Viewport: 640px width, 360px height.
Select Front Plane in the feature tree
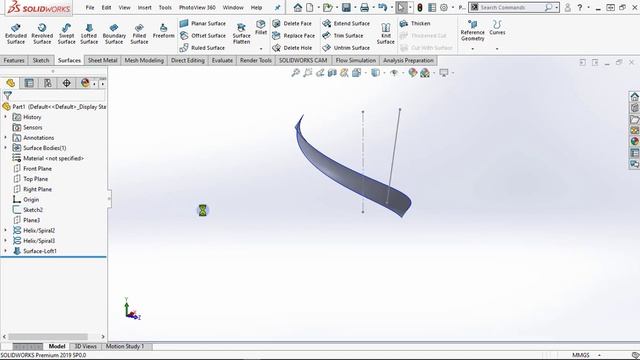coord(37,169)
